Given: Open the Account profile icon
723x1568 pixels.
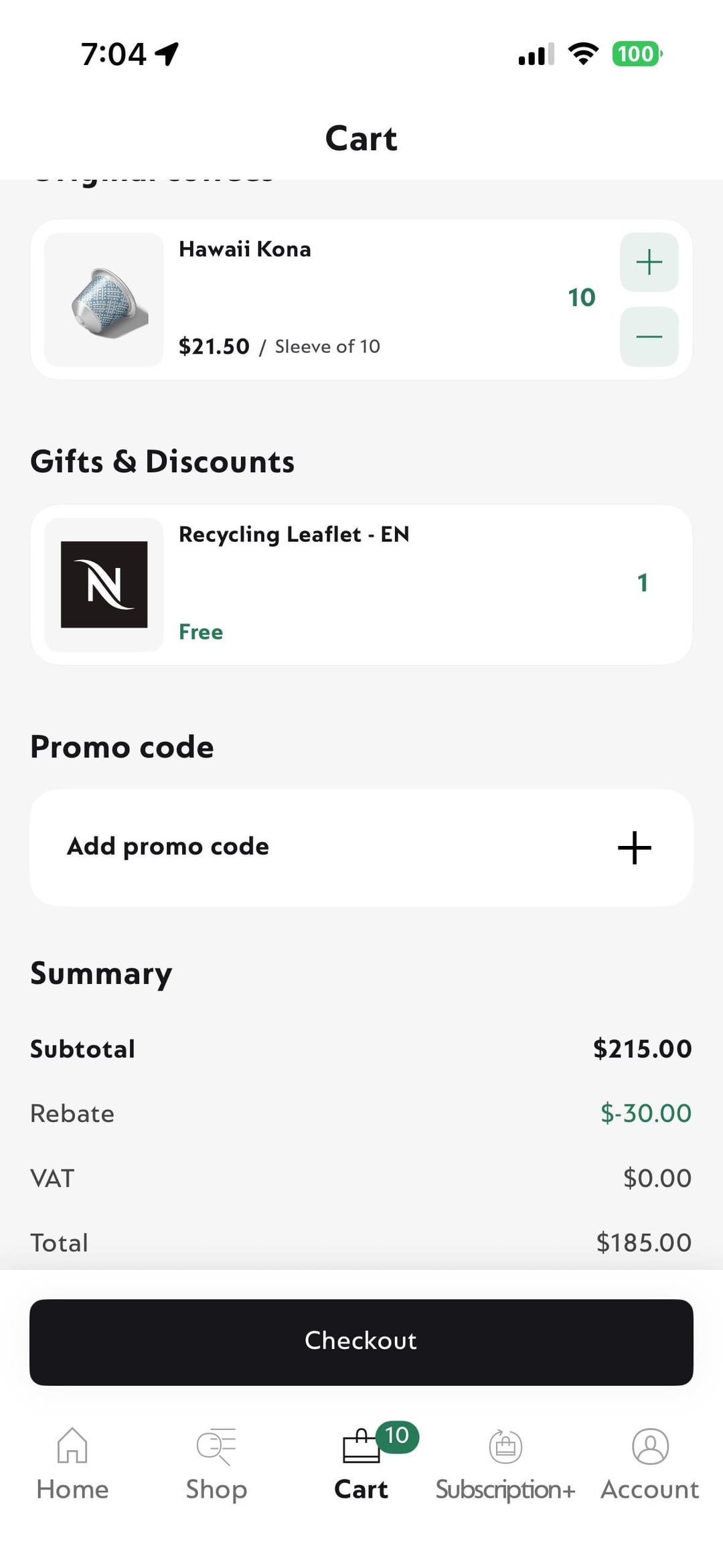Looking at the screenshot, I should [650, 1446].
